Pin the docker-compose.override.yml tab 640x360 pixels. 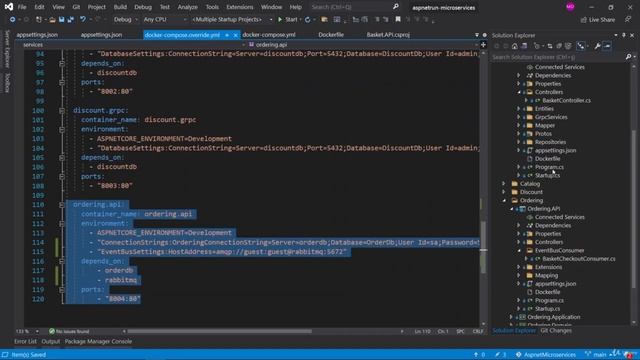[x=227, y=35]
